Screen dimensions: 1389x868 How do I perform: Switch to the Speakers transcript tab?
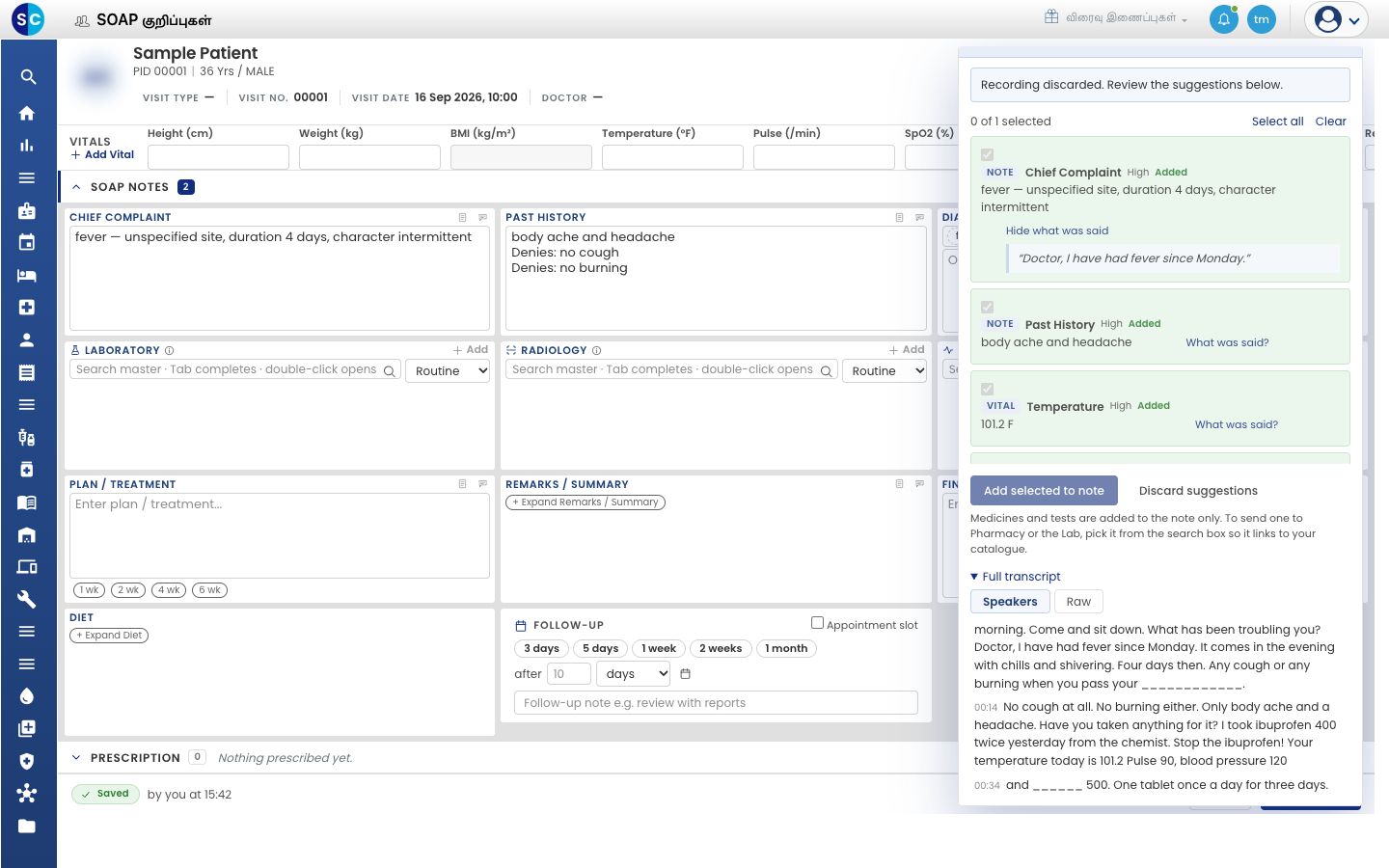tap(1010, 602)
